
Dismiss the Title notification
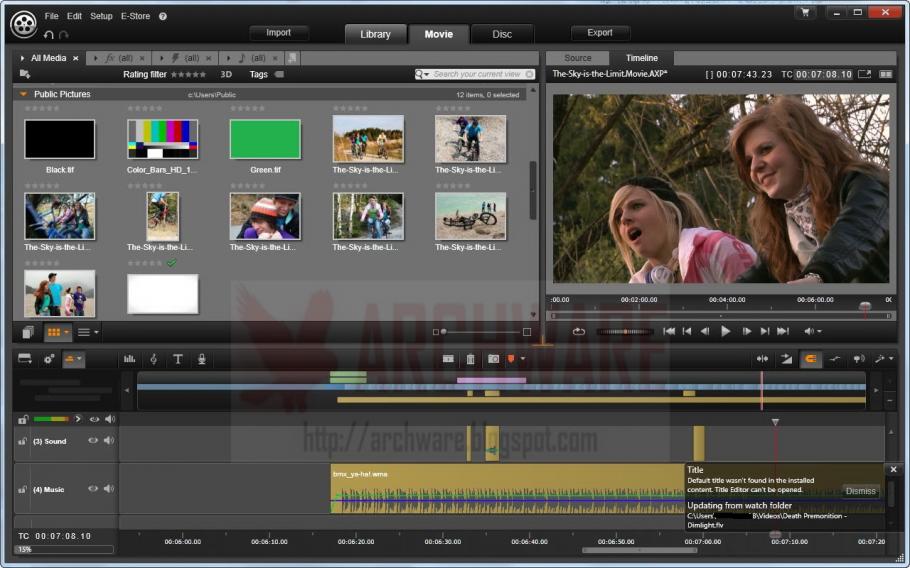(x=861, y=491)
